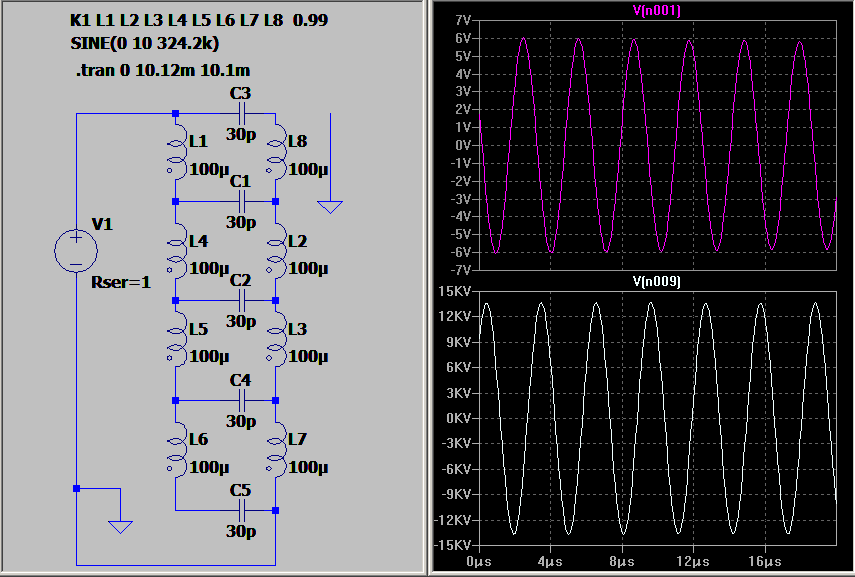Select the 100µ value of L8

point(308,169)
